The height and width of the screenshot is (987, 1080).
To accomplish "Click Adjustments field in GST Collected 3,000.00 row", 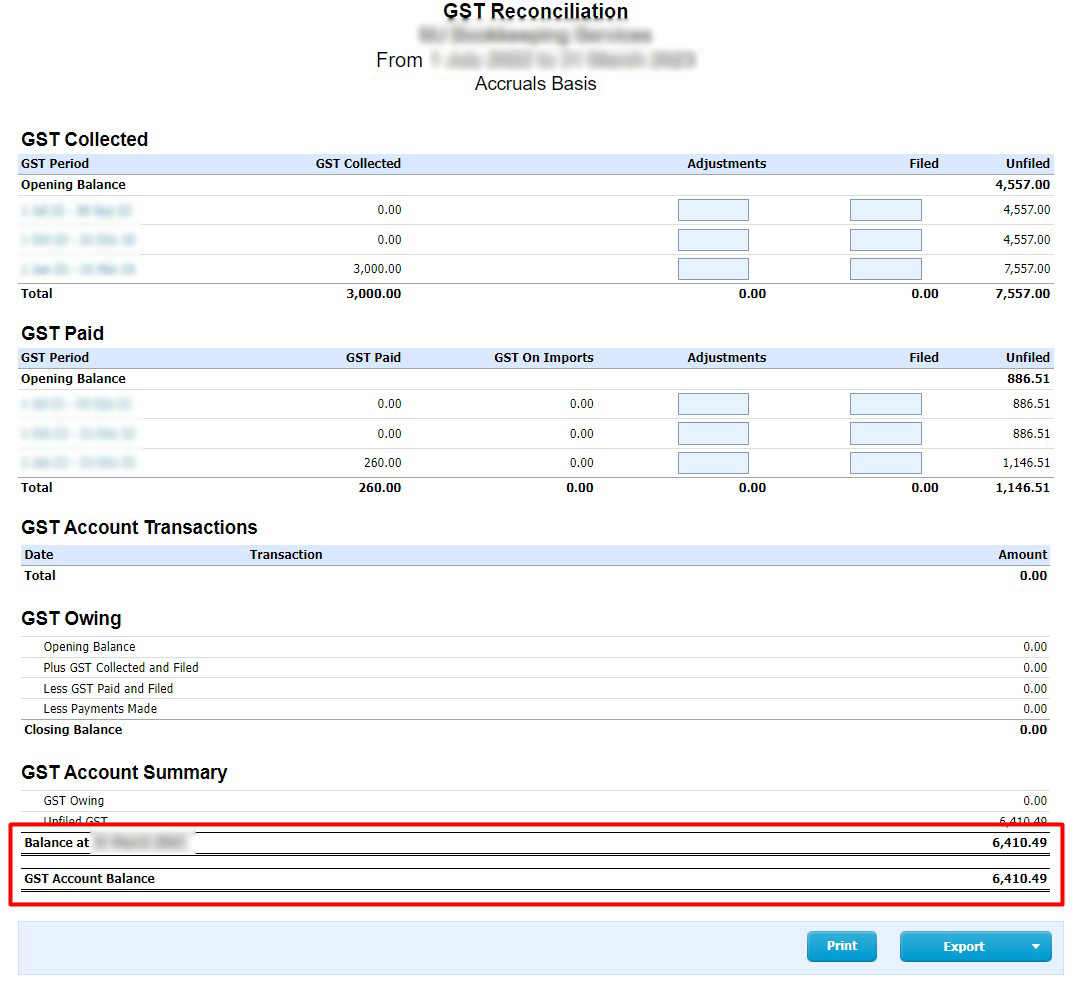I will point(713,269).
